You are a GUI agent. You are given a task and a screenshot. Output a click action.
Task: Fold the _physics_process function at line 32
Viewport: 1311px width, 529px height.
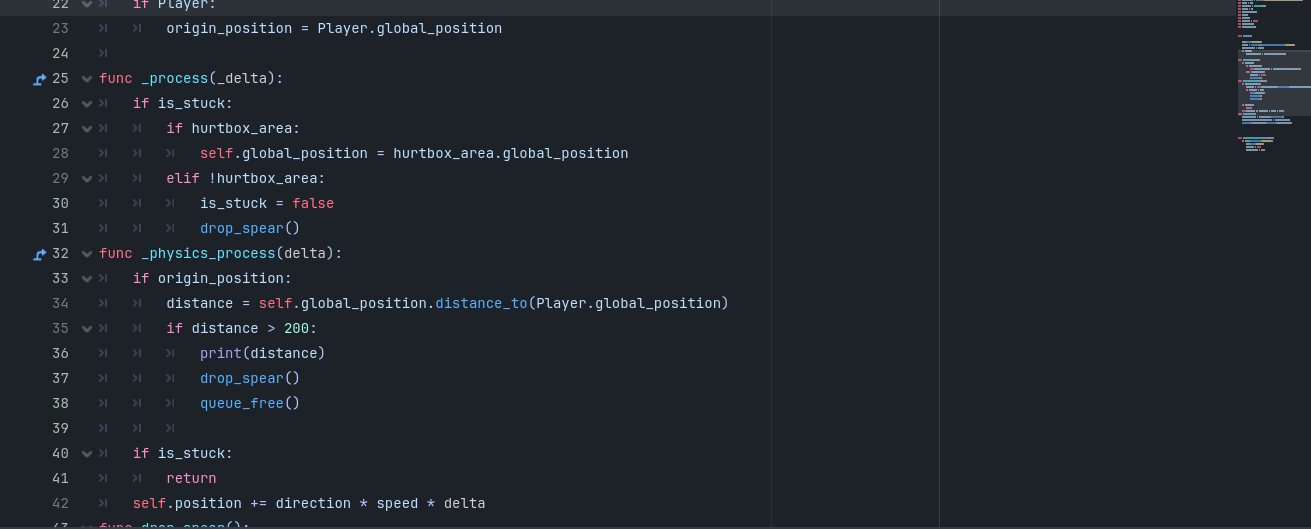[x=87, y=254]
